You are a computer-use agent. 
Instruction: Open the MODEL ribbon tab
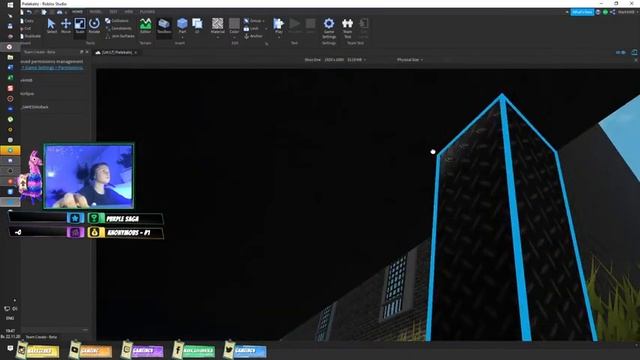coord(95,12)
